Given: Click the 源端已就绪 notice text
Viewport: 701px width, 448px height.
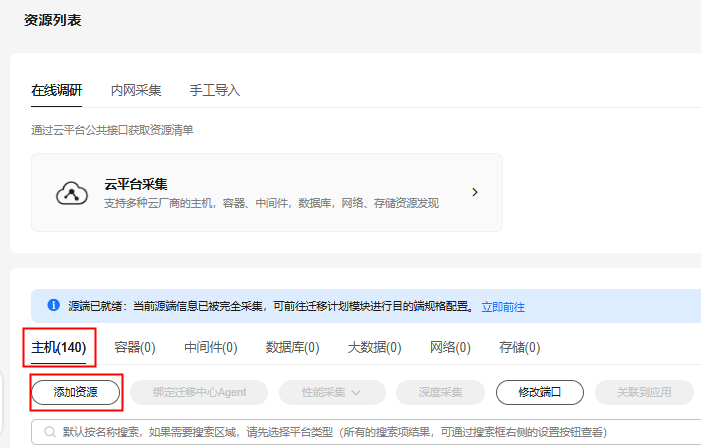Looking at the screenshot, I should [270, 306].
